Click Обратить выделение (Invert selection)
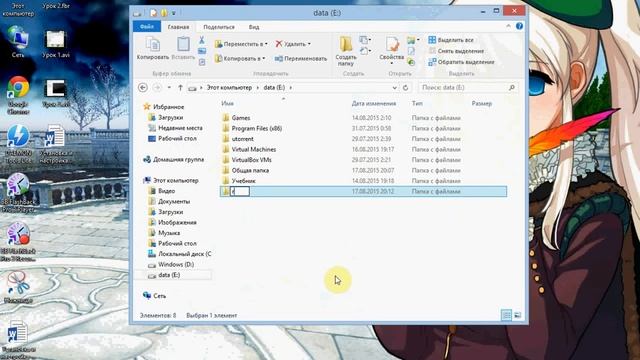640x360 pixels. click(x=461, y=62)
